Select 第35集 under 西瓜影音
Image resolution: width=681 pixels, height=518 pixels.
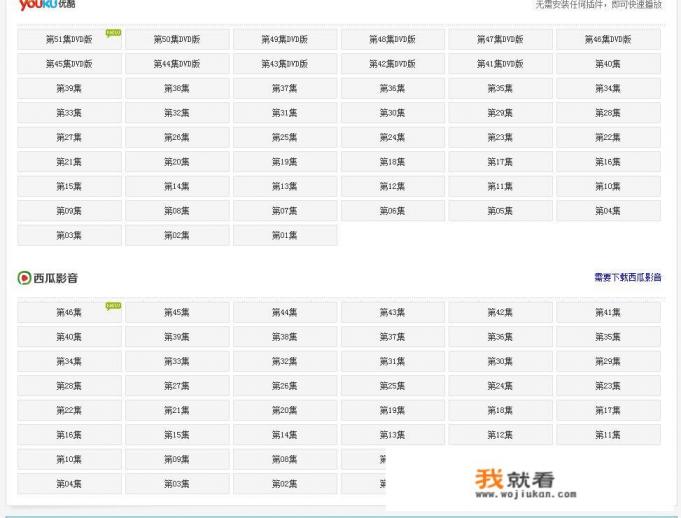[608, 337]
